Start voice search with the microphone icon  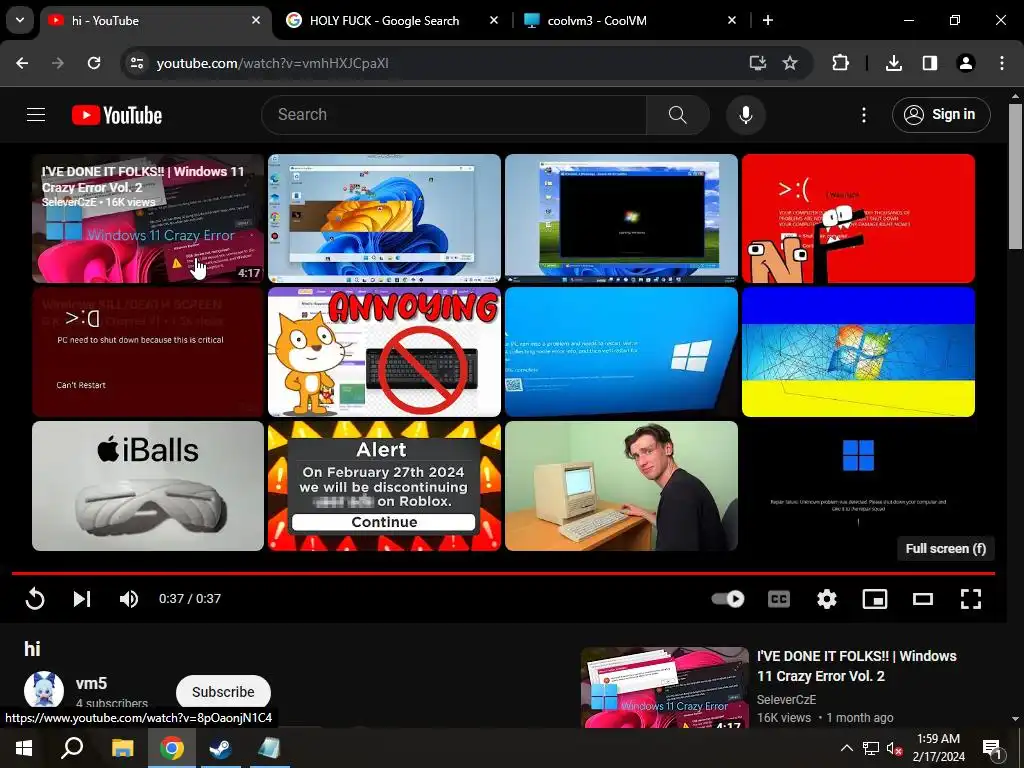(x=745, y=115)
